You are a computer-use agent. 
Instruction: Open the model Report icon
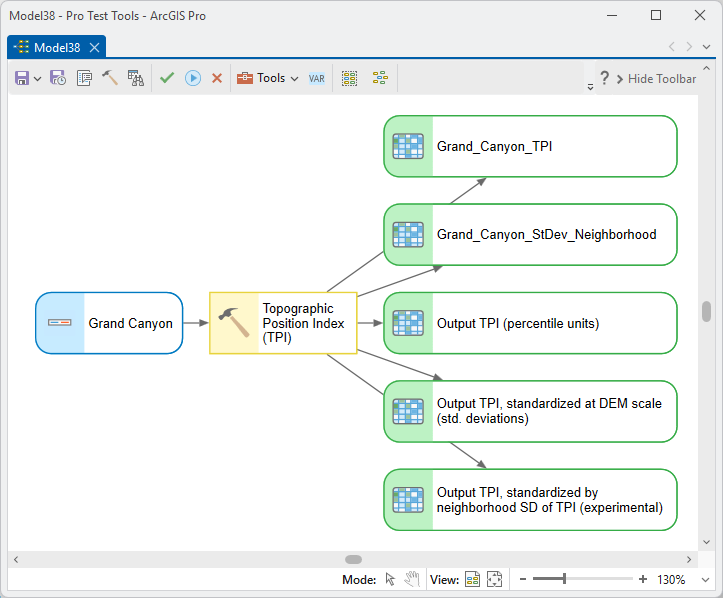tap(136, 78)
